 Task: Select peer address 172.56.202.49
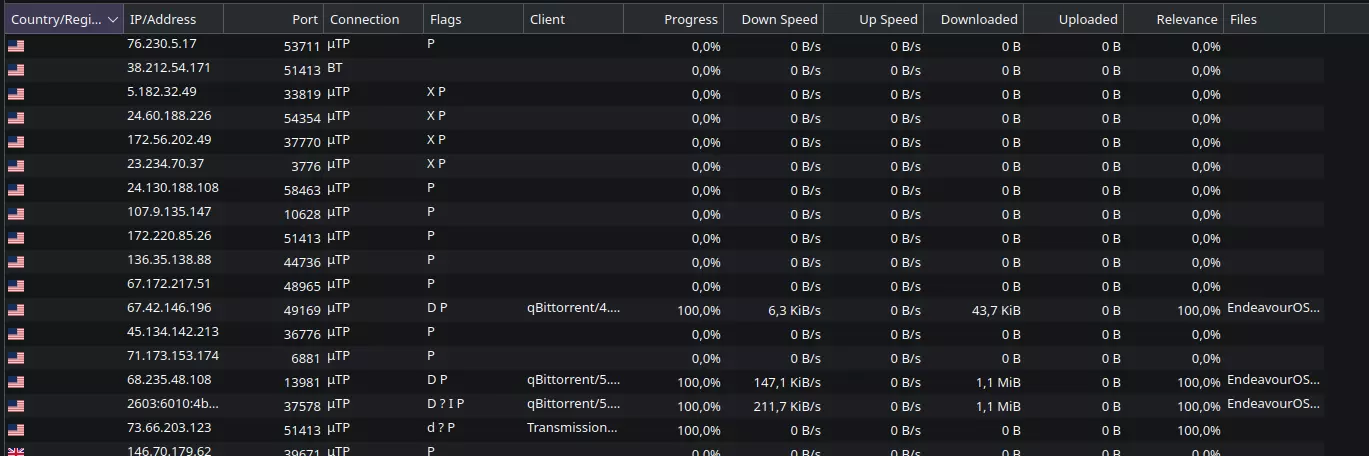pos(169,140)
